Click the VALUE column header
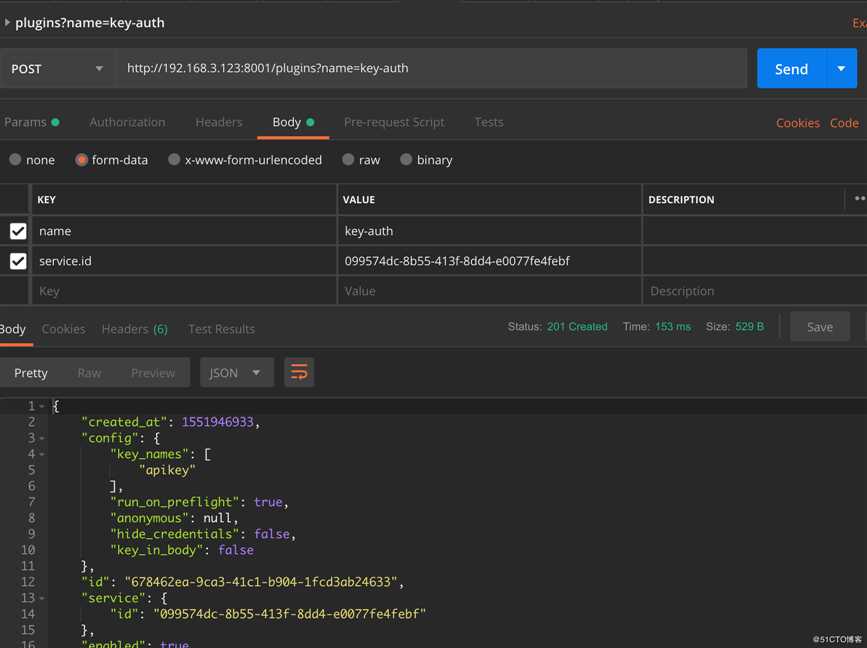The height and width of the screenshot is (648, 867). (358, 200)
